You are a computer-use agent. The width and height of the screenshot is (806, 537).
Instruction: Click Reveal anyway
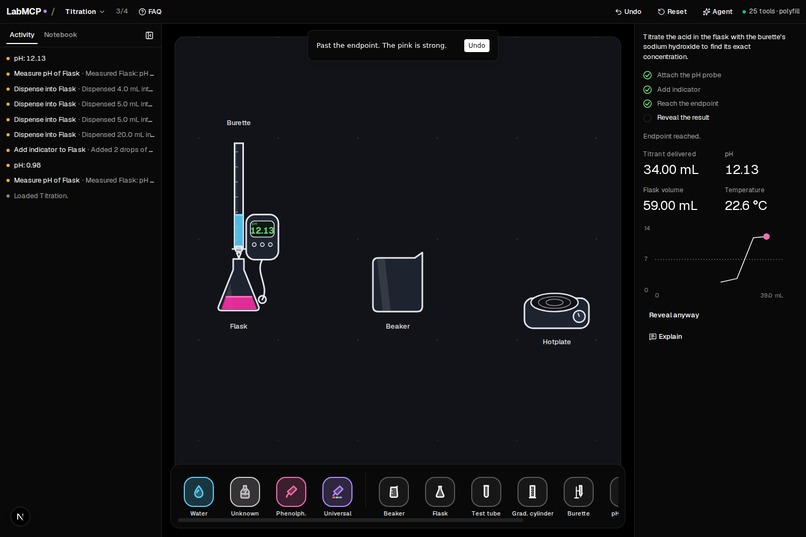pyautogui.click(x=674, y=315)
